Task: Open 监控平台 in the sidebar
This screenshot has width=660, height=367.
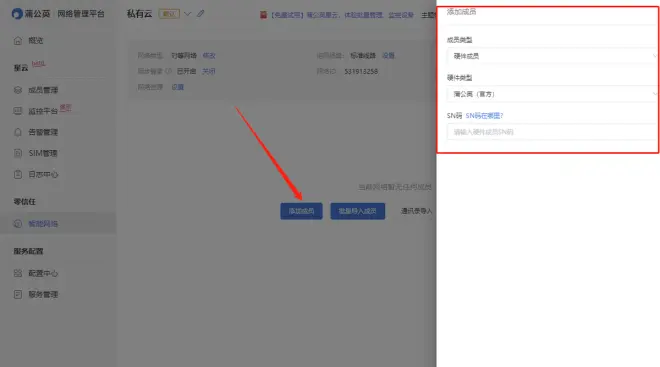Action: pyautogui.click(x=43, y=111)
